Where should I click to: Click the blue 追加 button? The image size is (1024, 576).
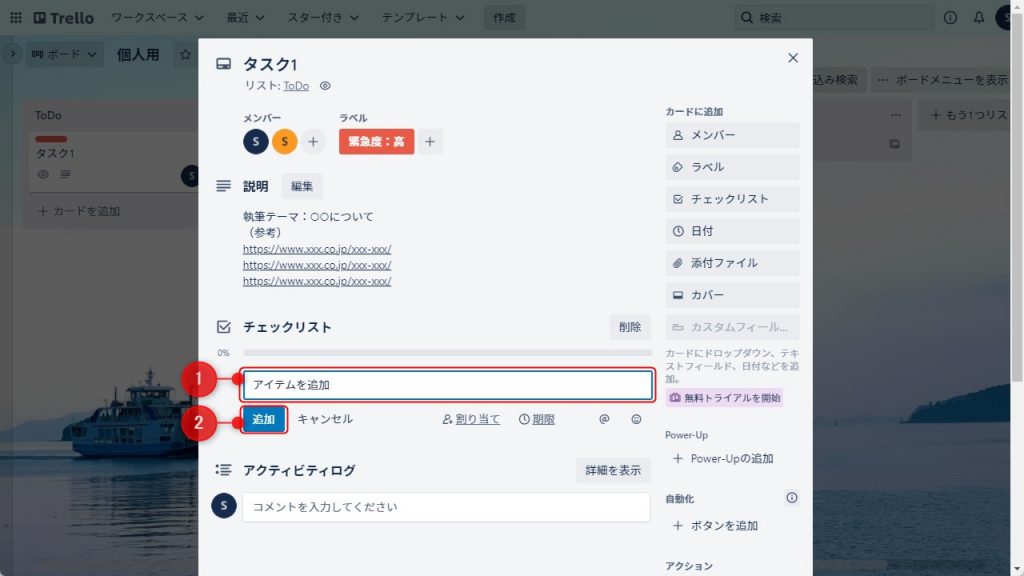click(264, 419)
